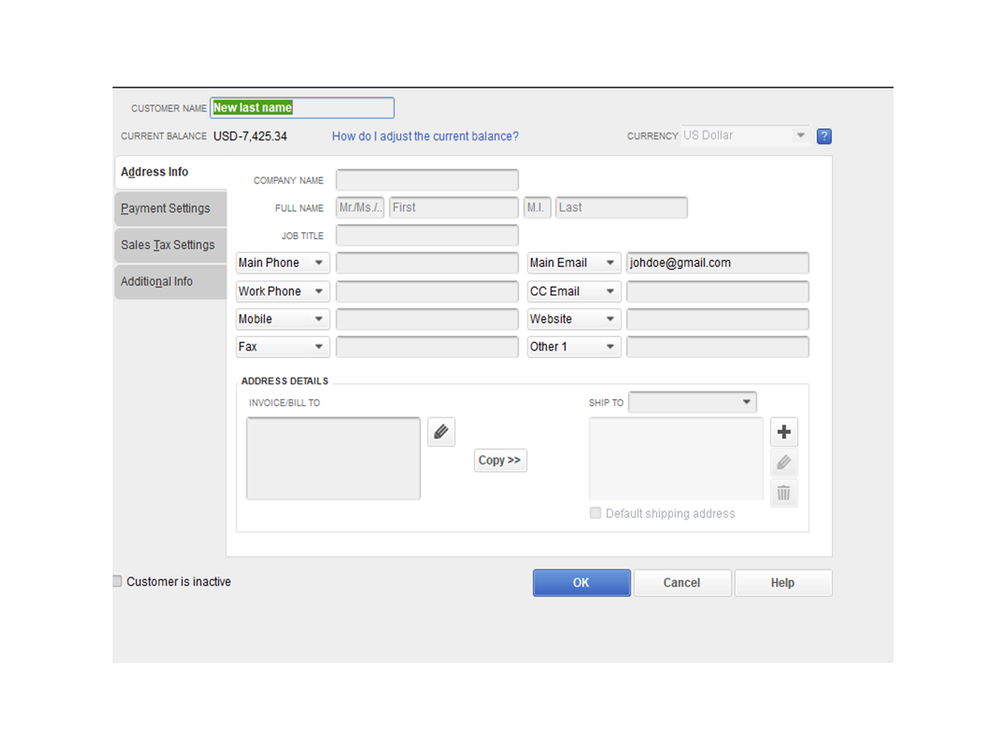Click the Job Title field
This screenshot has width=999, height=749.
pos(427,236)
